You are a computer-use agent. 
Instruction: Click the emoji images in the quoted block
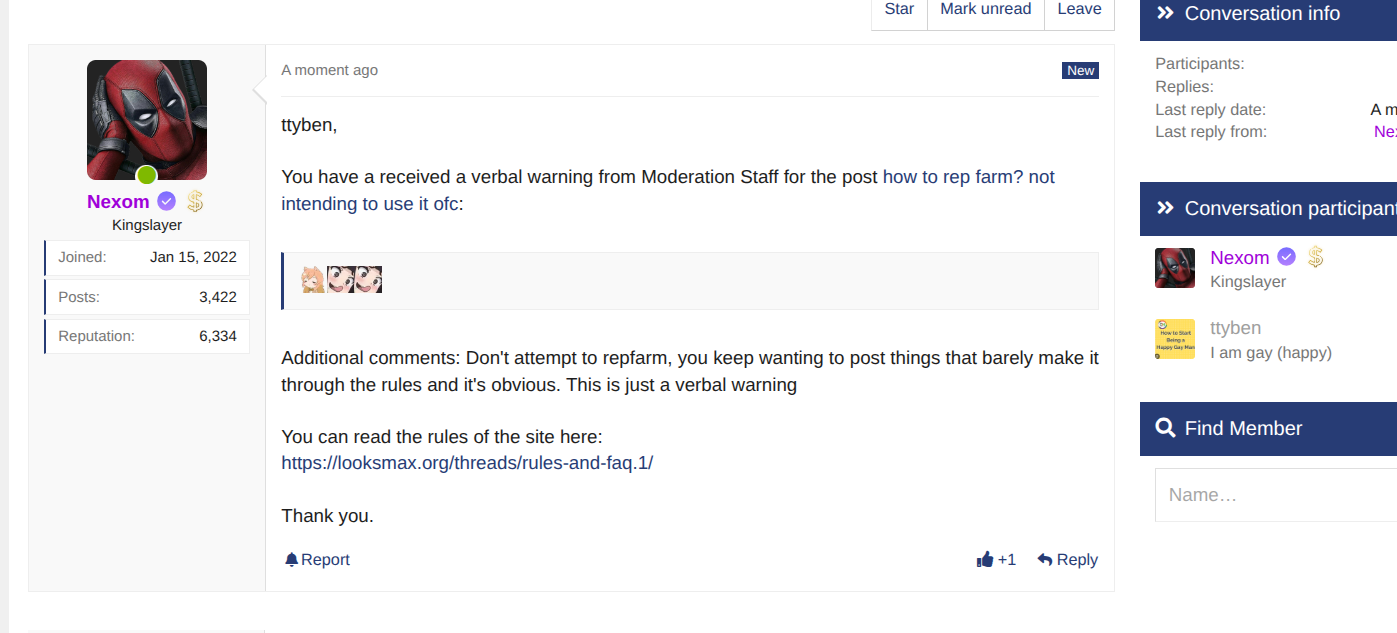(x=342, y=280)
